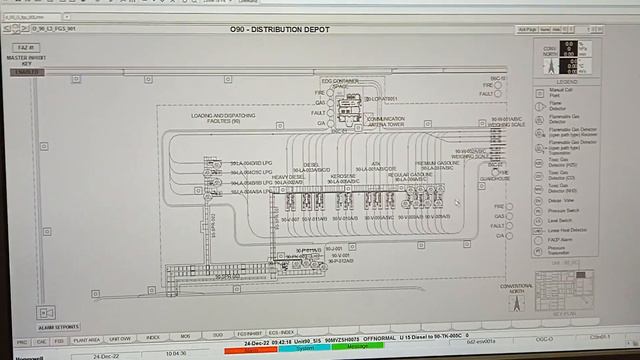Click the LEGEND header
The image size is (640, 360).
(x=567, y=82)
